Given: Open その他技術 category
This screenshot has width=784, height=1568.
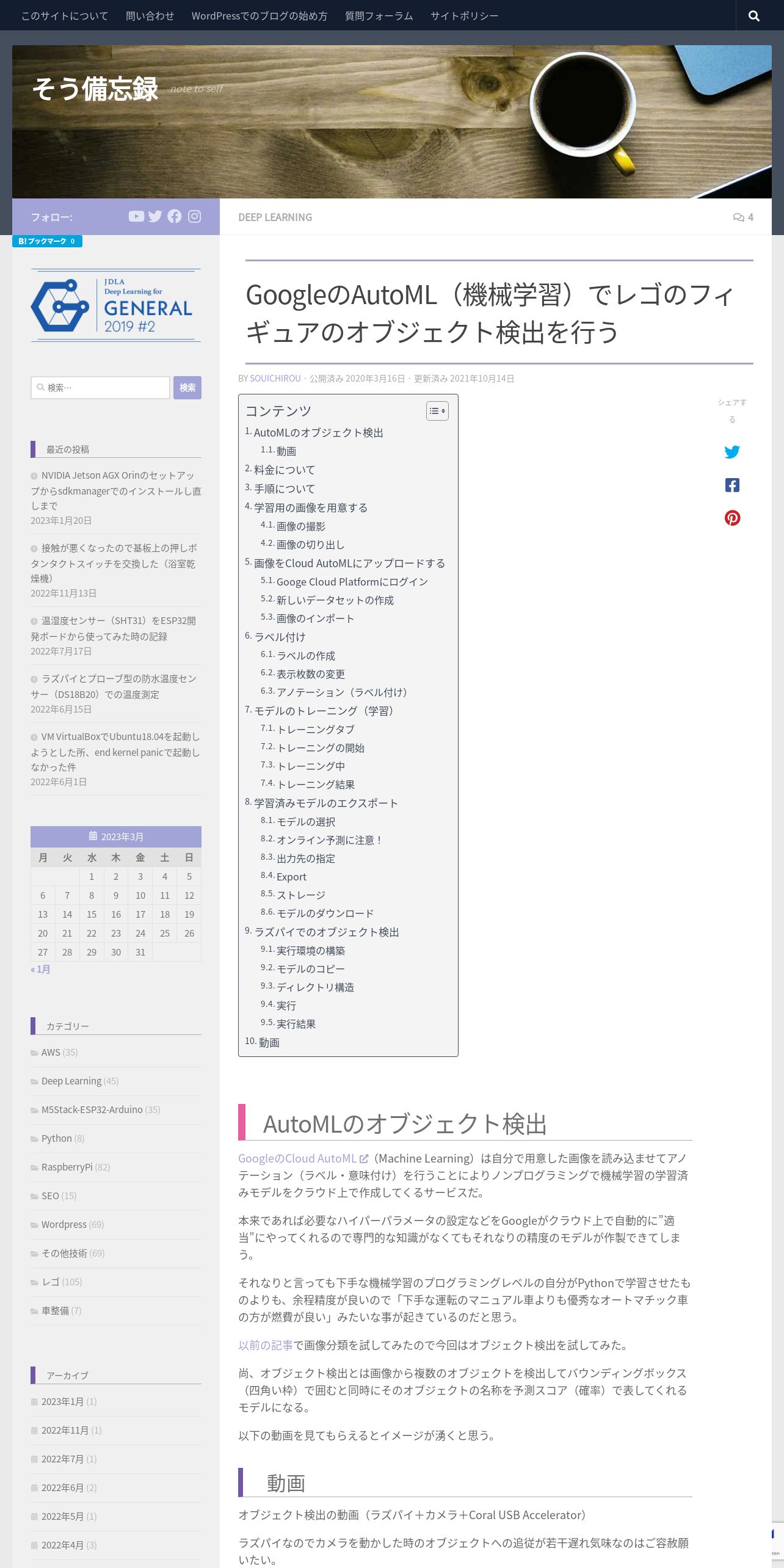Looking at the screenshot, I should pos(64,1253).
